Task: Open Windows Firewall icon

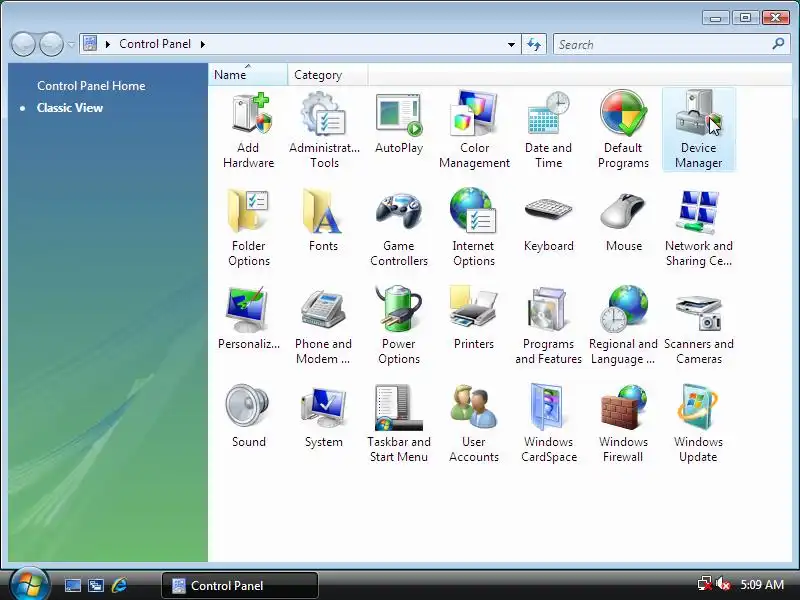Action: pos(623,424)
